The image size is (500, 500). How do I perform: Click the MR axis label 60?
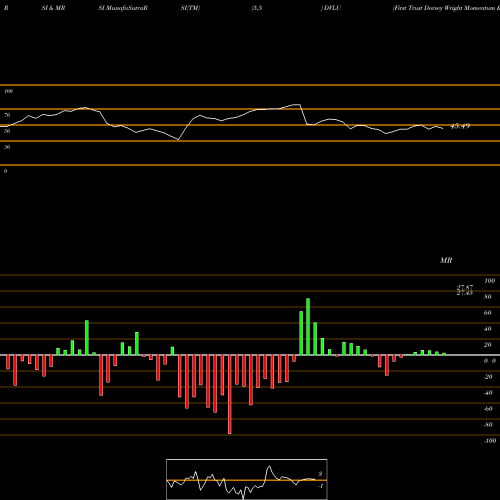[488, 313]
